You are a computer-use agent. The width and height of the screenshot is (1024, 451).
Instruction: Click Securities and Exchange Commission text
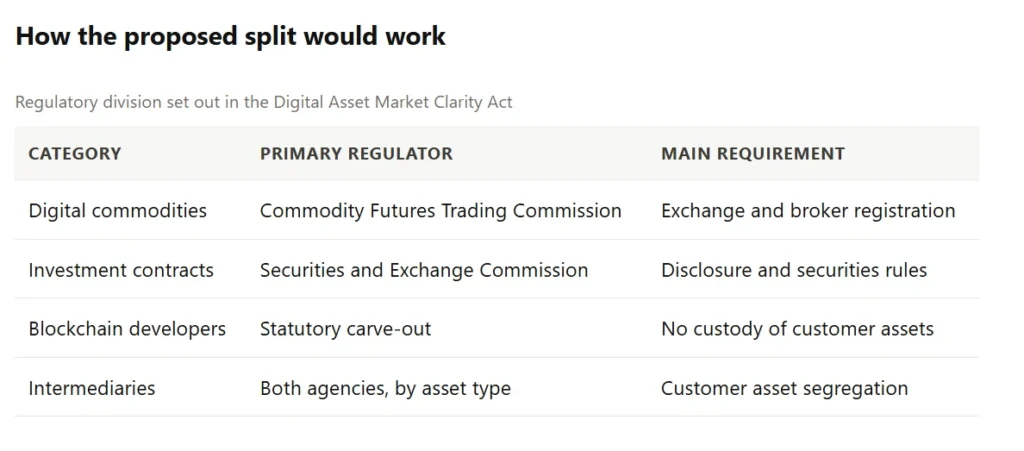(424, 270)
